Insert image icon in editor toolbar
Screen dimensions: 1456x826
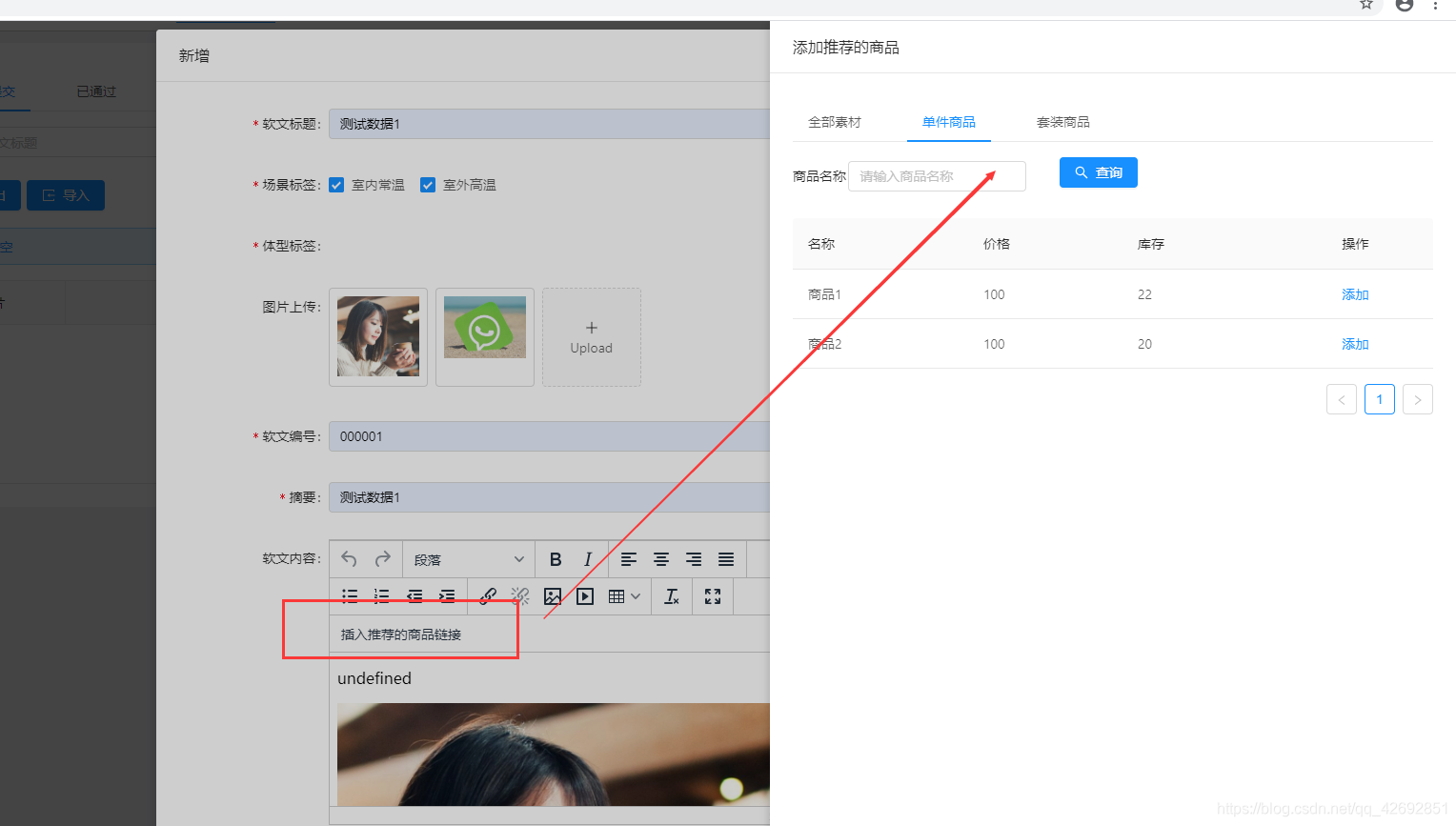[553, 596]
